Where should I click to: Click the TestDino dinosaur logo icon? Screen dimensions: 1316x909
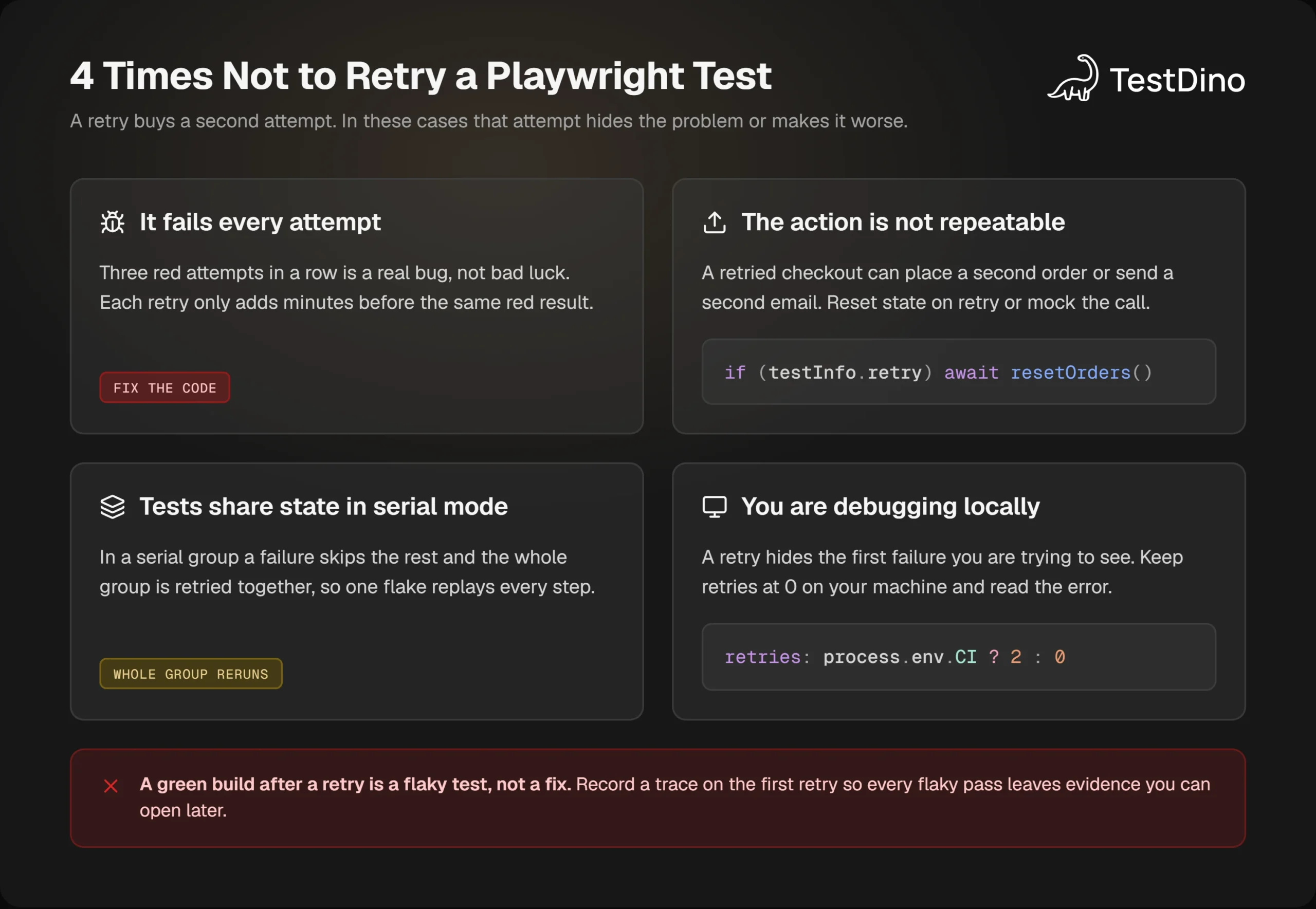coord(1073,78)
